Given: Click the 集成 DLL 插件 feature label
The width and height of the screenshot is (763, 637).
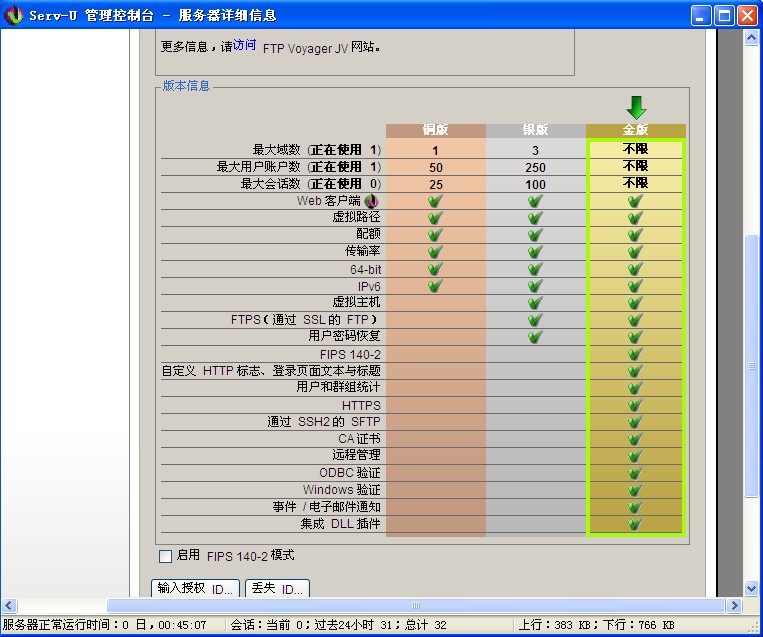Looking at the screenshot, I should pos(340,524).
